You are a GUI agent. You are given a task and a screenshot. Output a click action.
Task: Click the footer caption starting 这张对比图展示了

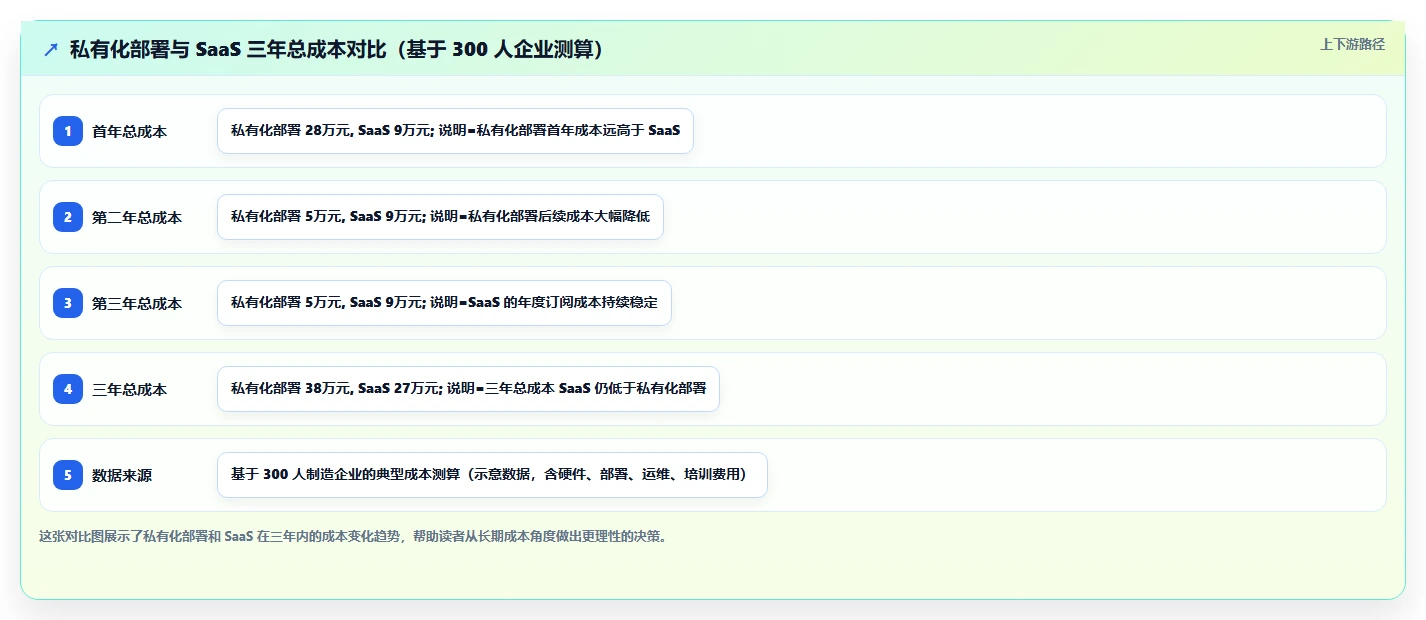353,536
